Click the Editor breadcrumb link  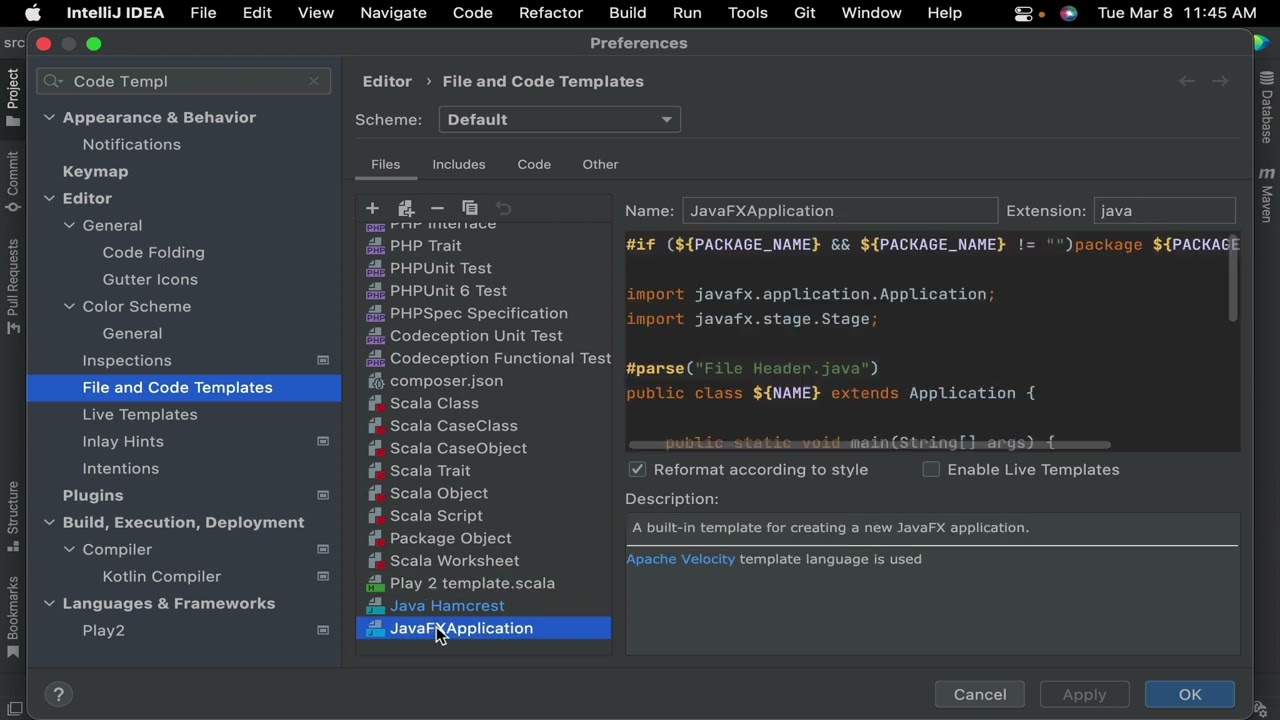point(387,81)
